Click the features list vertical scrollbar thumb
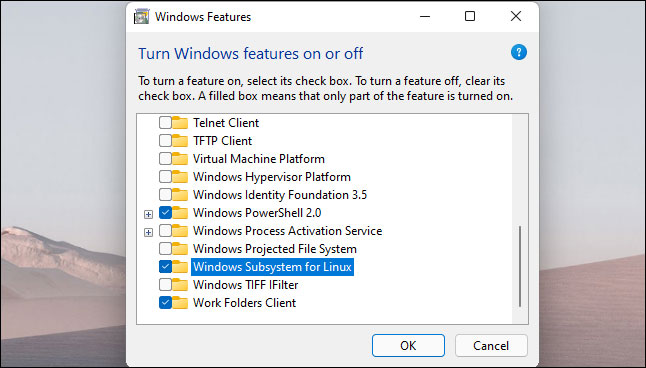Image resolution: width=646 pixels, height=368 pixels. point(520,266)
